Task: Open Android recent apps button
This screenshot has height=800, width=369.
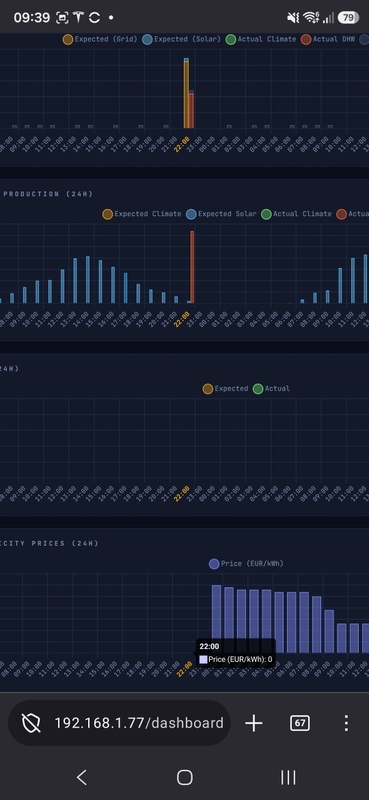Action: 288,778
